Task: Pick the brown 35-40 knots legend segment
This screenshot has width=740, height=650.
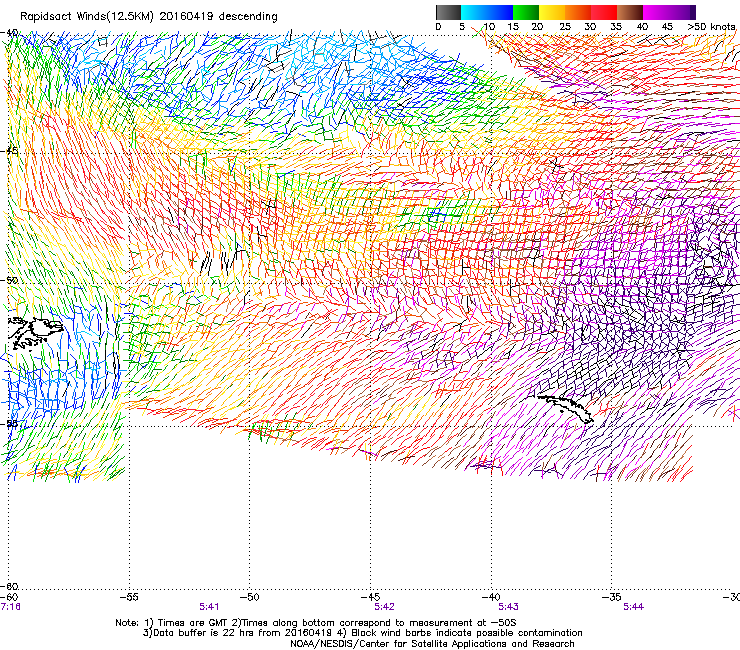Action: (x=630, y=12)
